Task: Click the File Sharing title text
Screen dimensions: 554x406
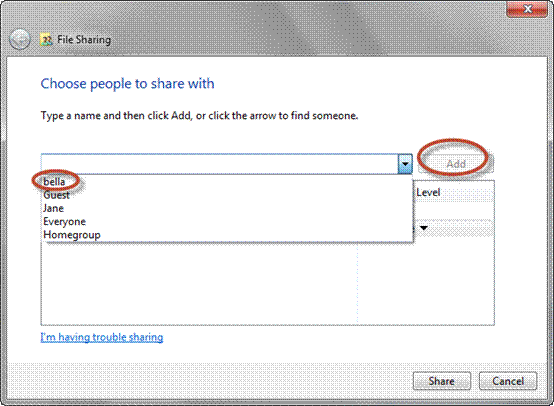Action: click(84, 40)
